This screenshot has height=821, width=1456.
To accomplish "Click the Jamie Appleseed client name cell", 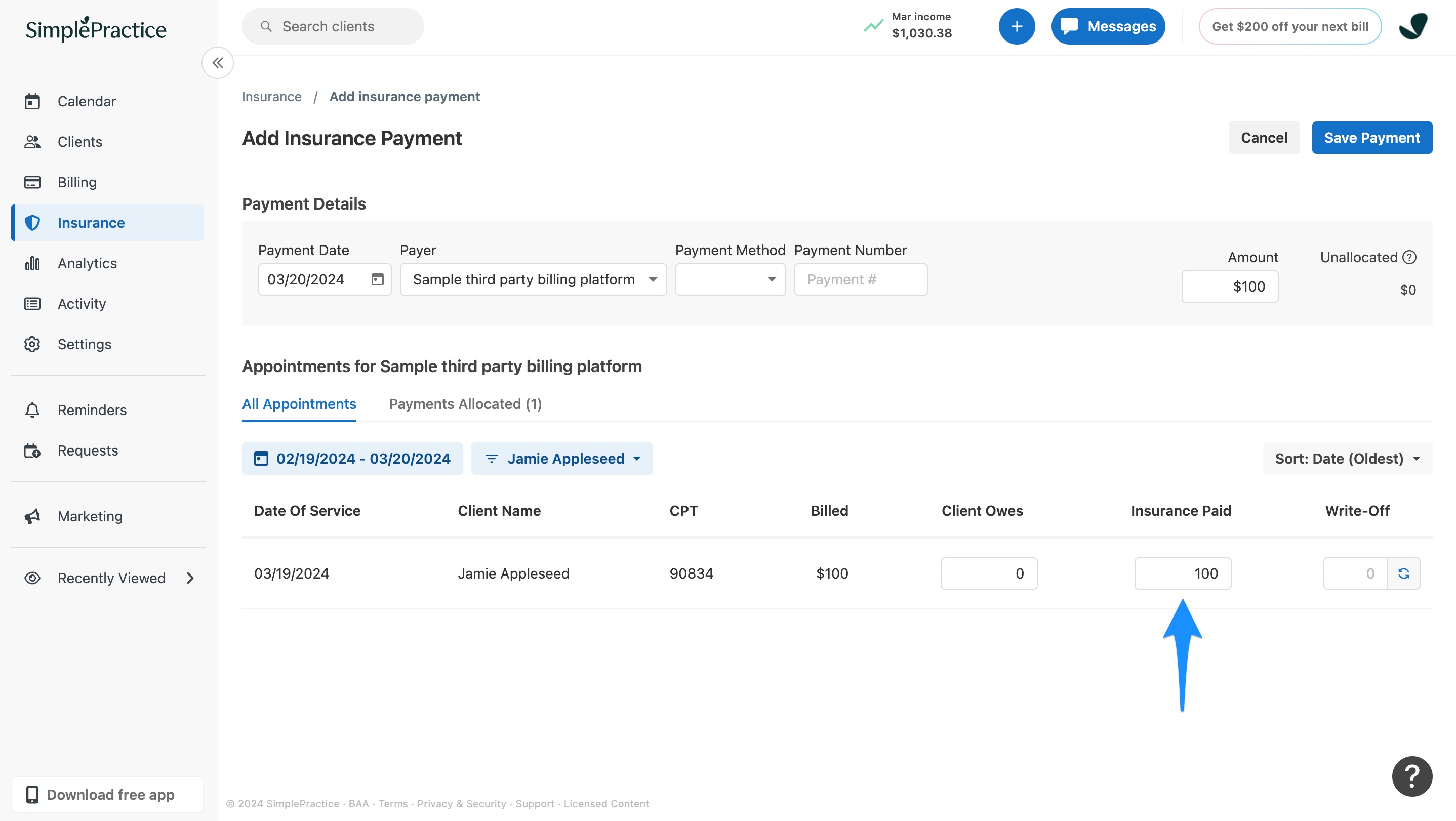I will point(513,573).
